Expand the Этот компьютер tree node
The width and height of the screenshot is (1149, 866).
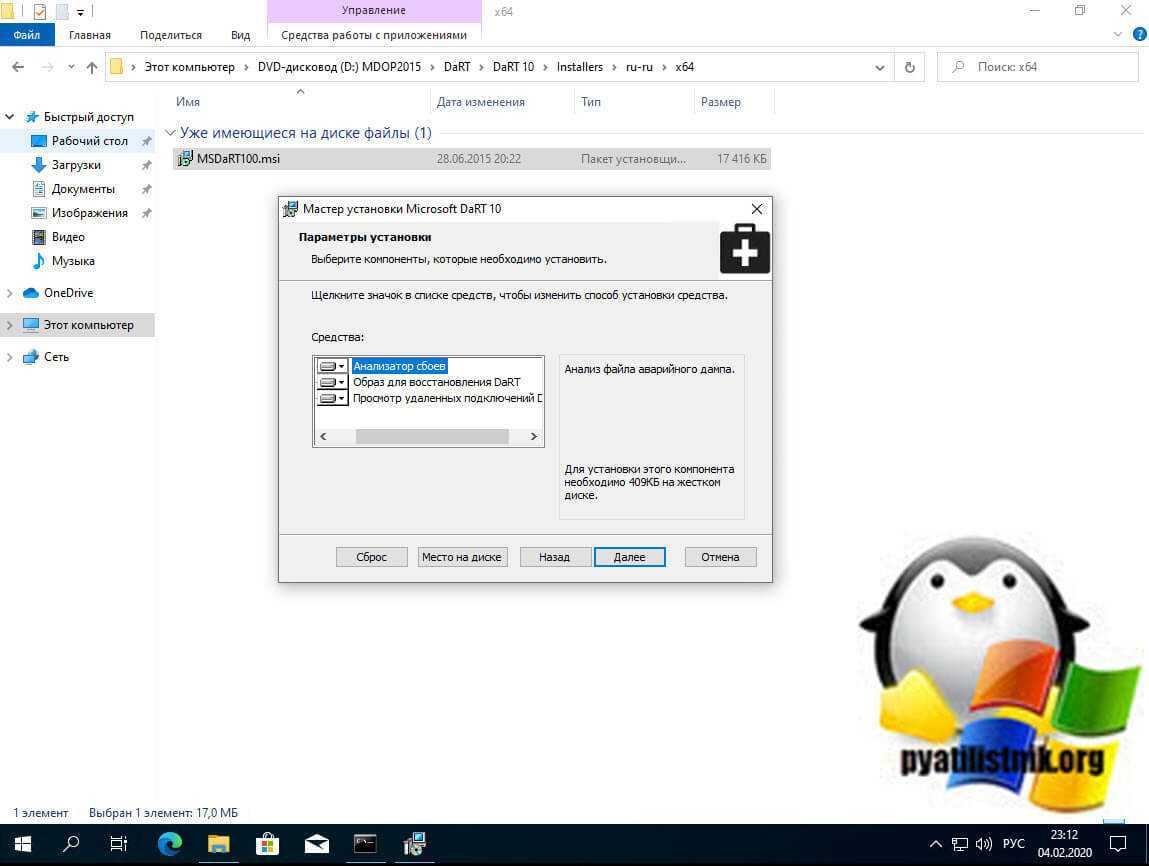[10, 325]
